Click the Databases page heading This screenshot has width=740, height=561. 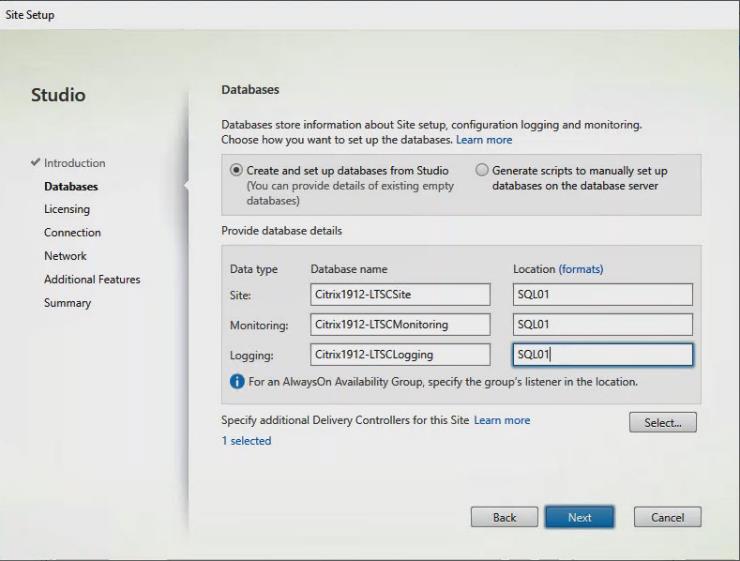pyautogui.click(x=250, y=90)
